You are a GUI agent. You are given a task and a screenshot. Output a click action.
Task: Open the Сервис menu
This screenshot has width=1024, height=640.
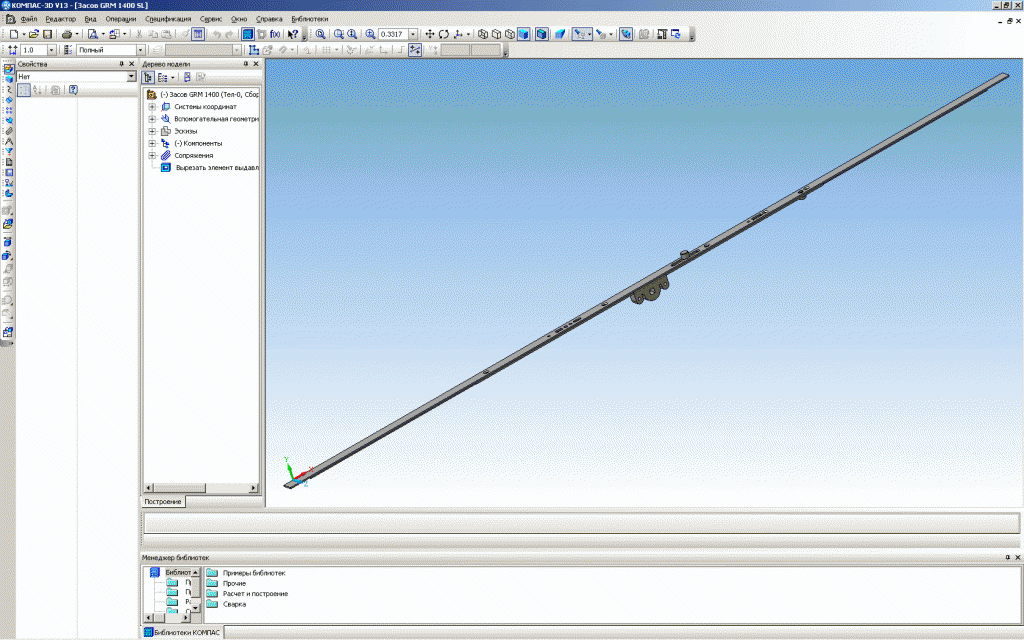pos(210,19)
